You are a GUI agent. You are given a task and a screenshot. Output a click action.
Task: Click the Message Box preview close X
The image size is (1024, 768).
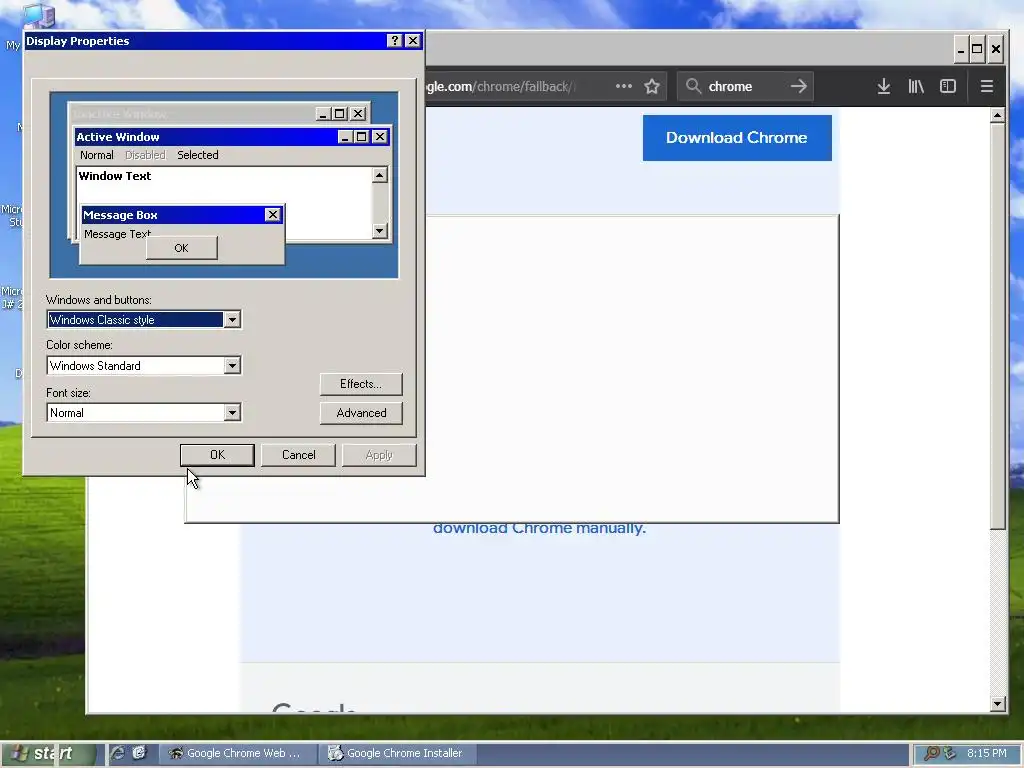[x=273, y=215]
